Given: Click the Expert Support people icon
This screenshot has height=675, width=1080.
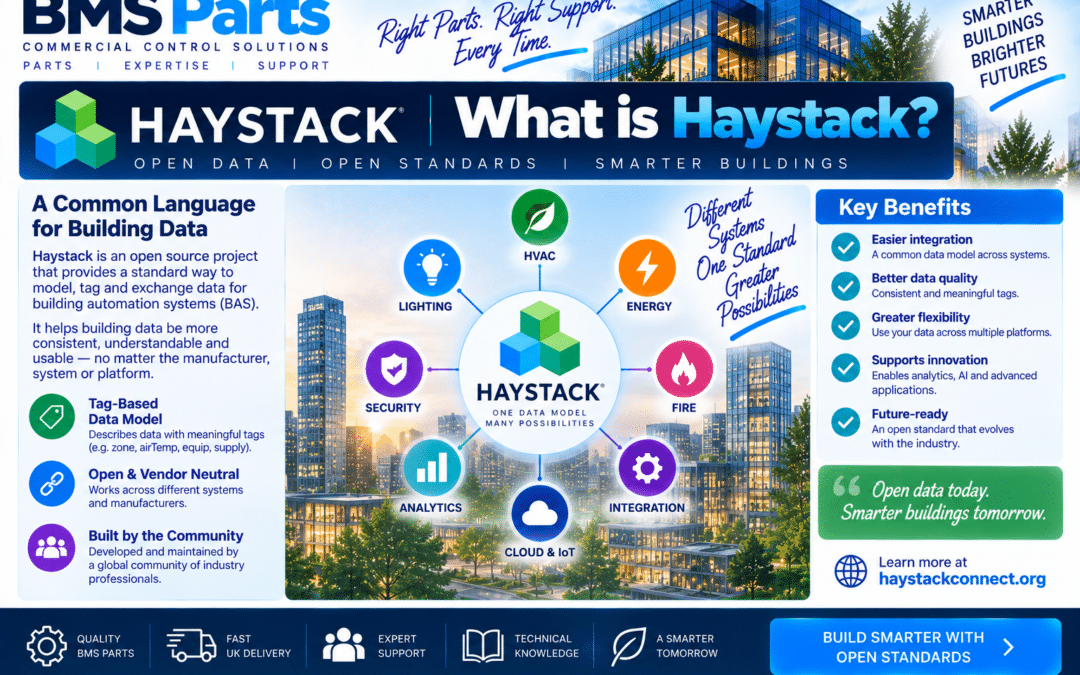Looking at the screenshot, I should (x=344, y=645).
